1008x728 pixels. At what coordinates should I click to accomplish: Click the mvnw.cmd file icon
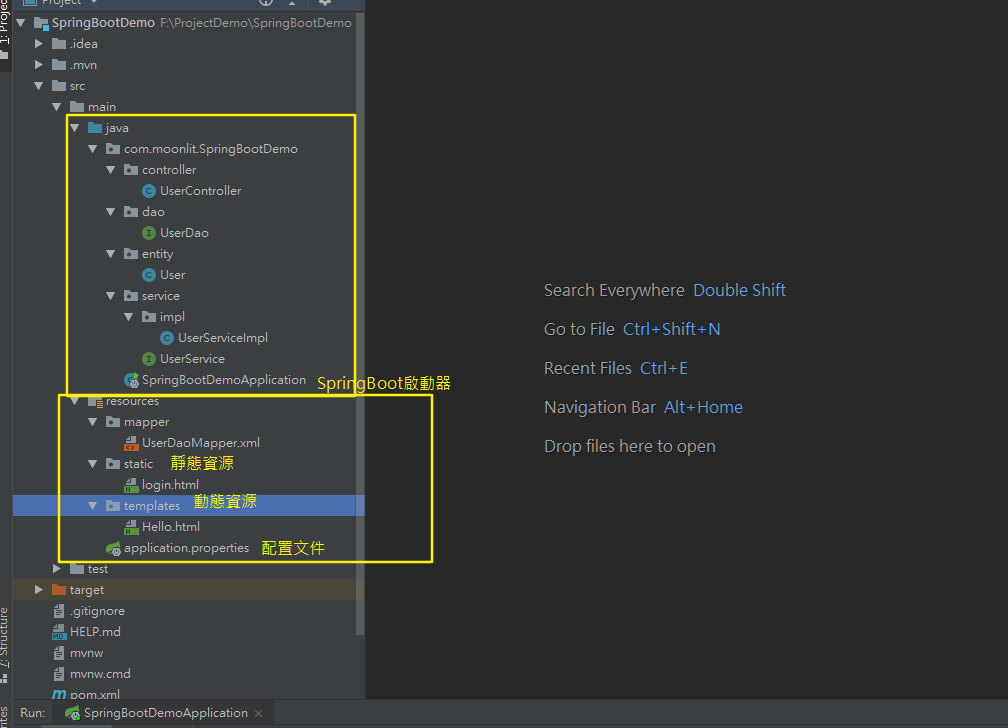pos(58,674)
